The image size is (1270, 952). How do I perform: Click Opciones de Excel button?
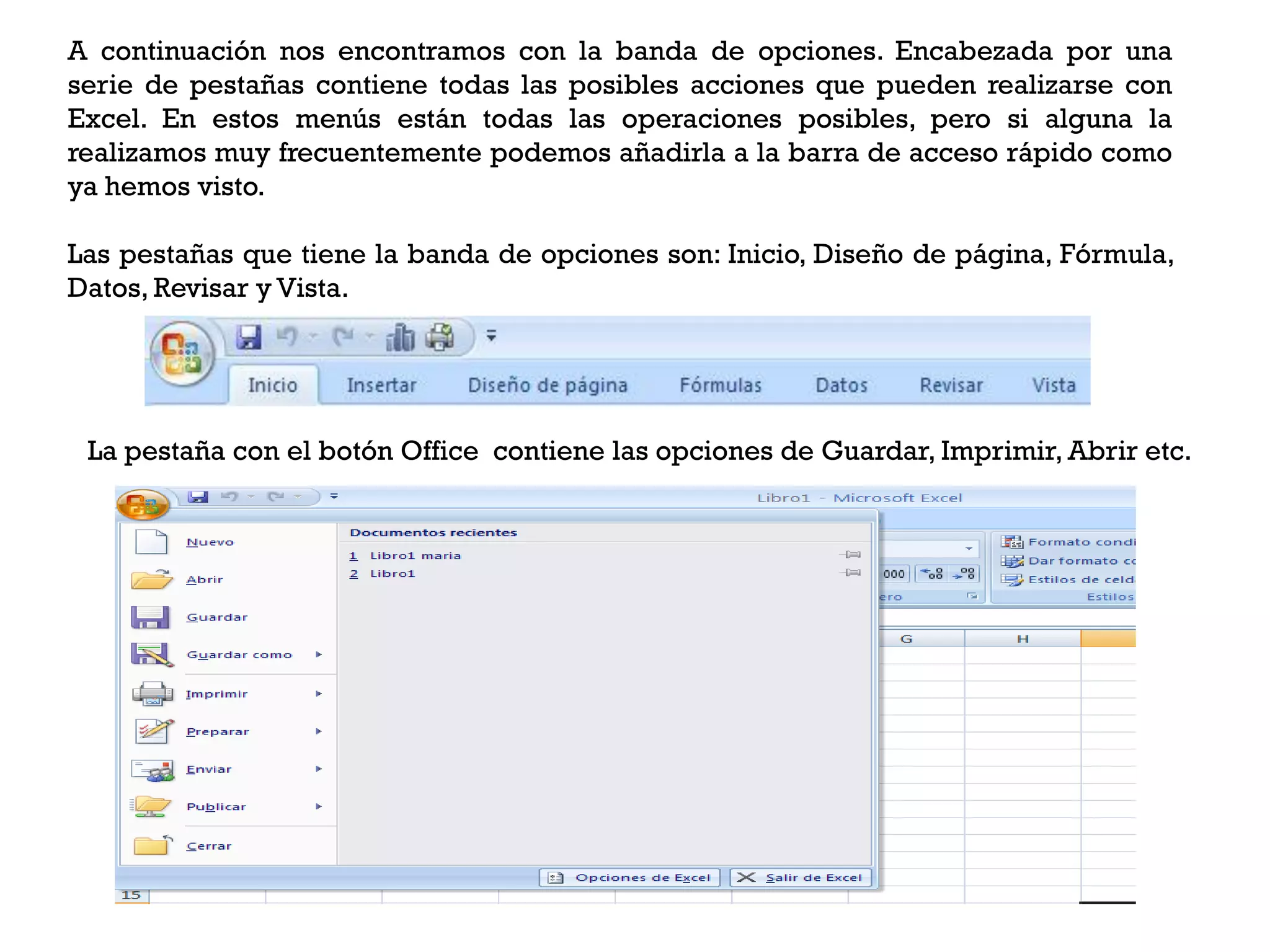tap(629, 878)
